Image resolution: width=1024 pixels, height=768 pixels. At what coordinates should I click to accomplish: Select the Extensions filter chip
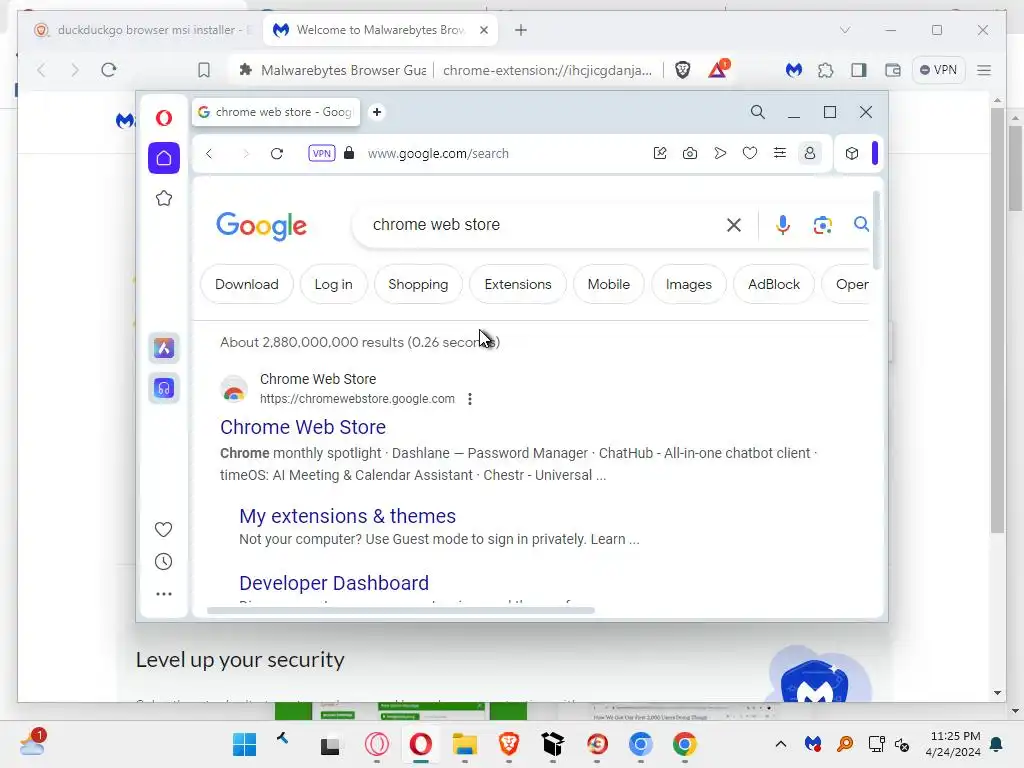518,285
